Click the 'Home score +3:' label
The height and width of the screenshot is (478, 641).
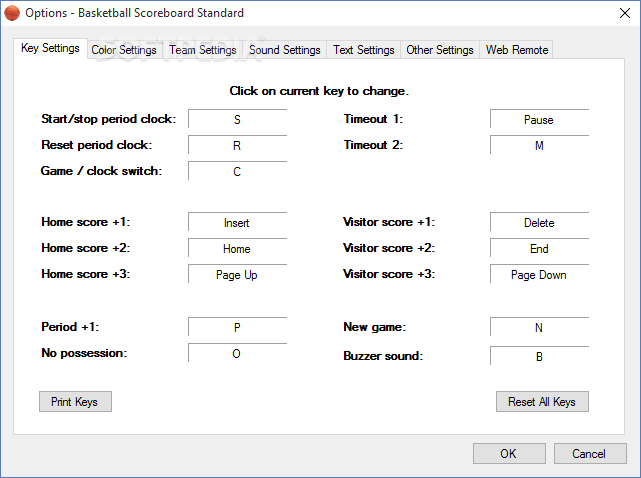(85, 274)
